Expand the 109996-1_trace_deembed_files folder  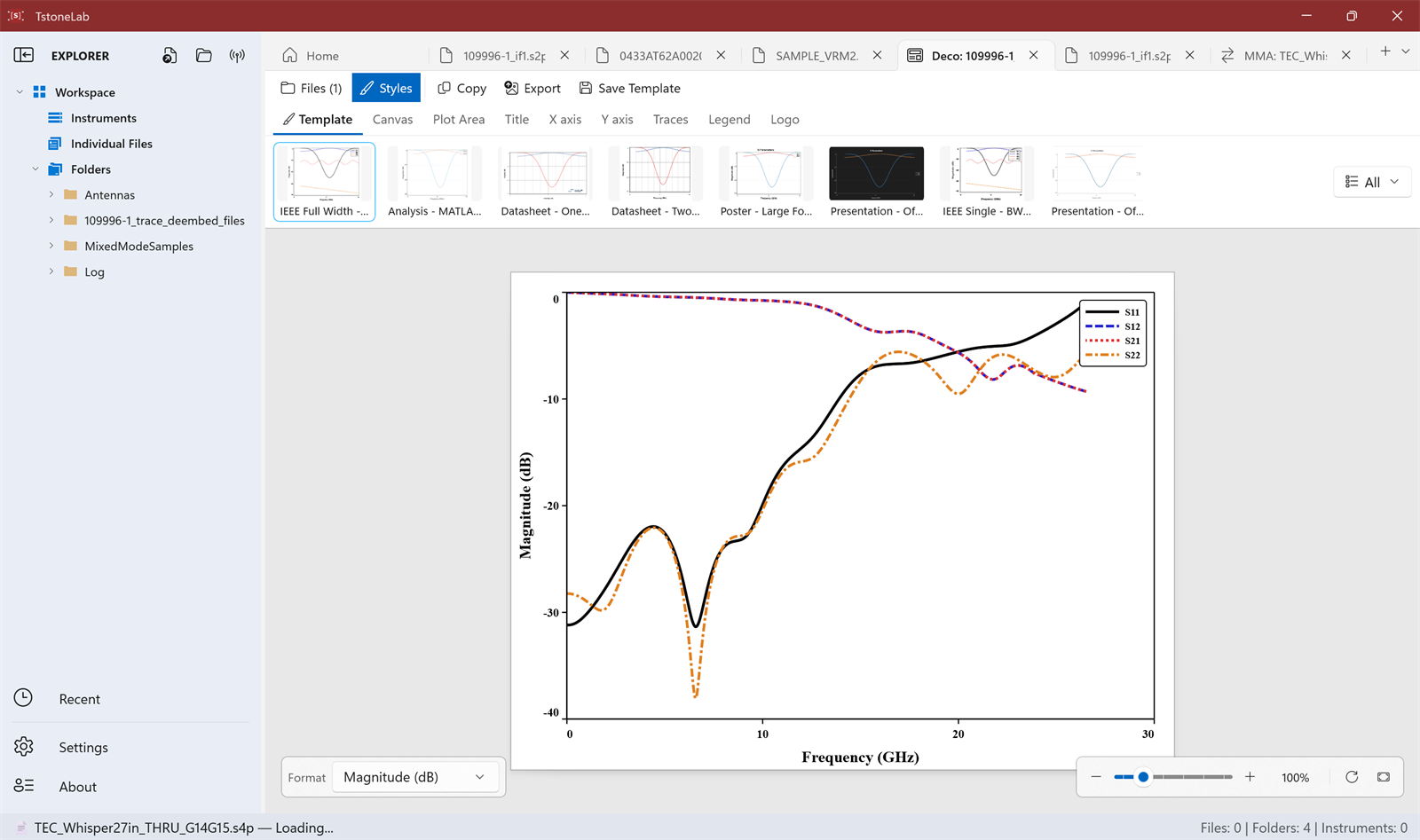coord(51,221)
